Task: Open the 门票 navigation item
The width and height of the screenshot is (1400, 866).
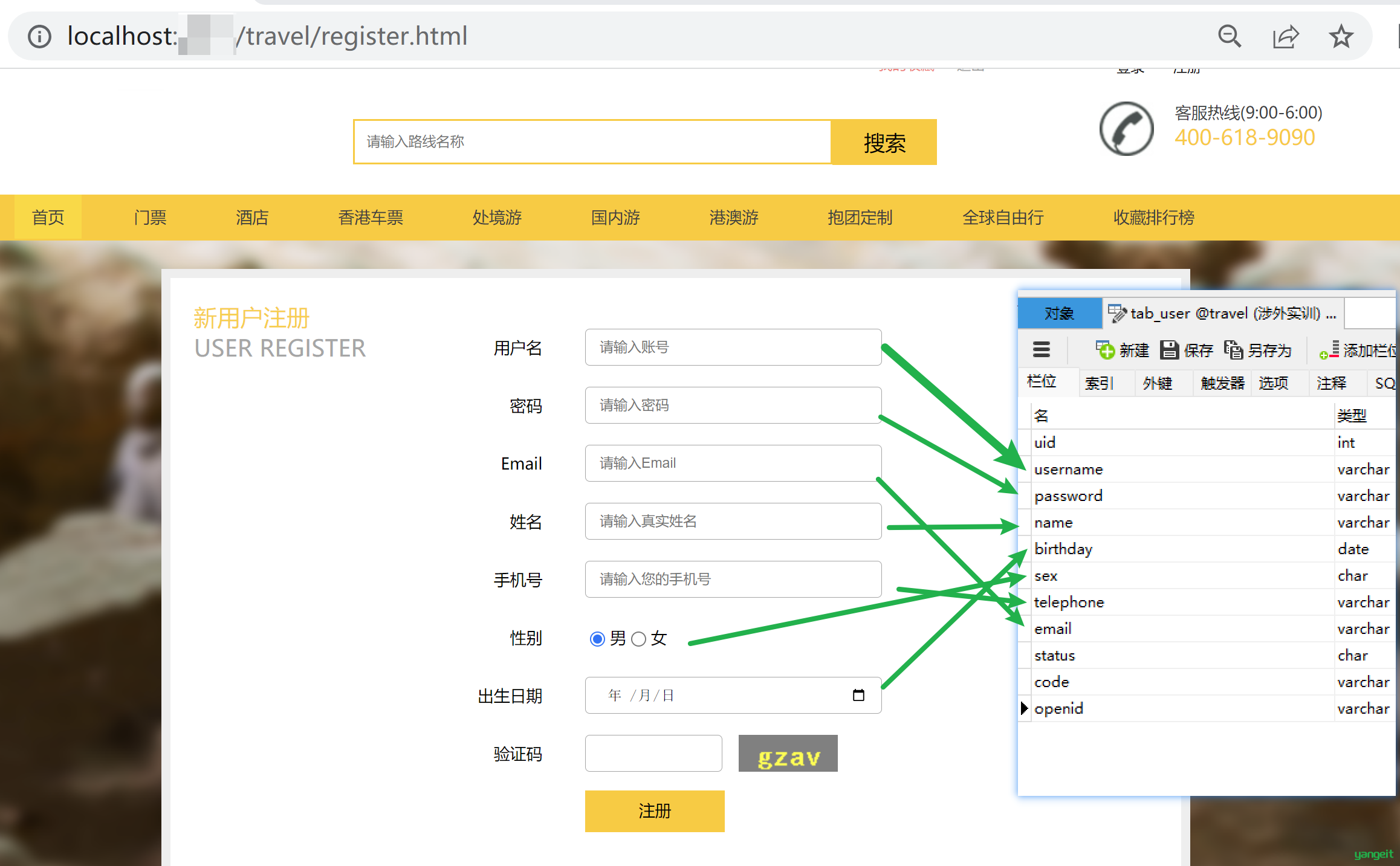Action: [x=150, y=218]
